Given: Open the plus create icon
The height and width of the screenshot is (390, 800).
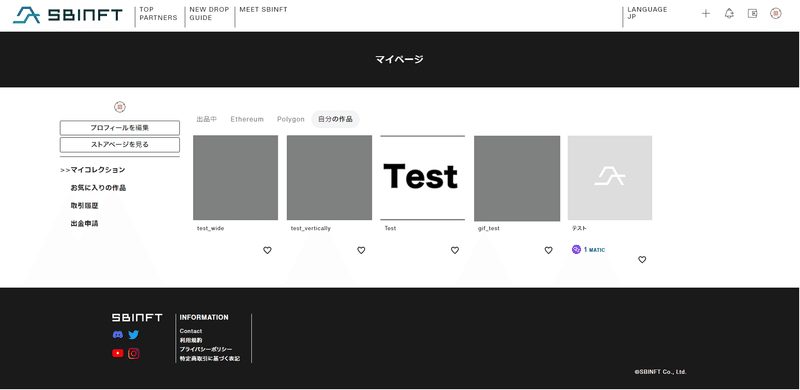Looking at the screenshot, I should point(706,14).
